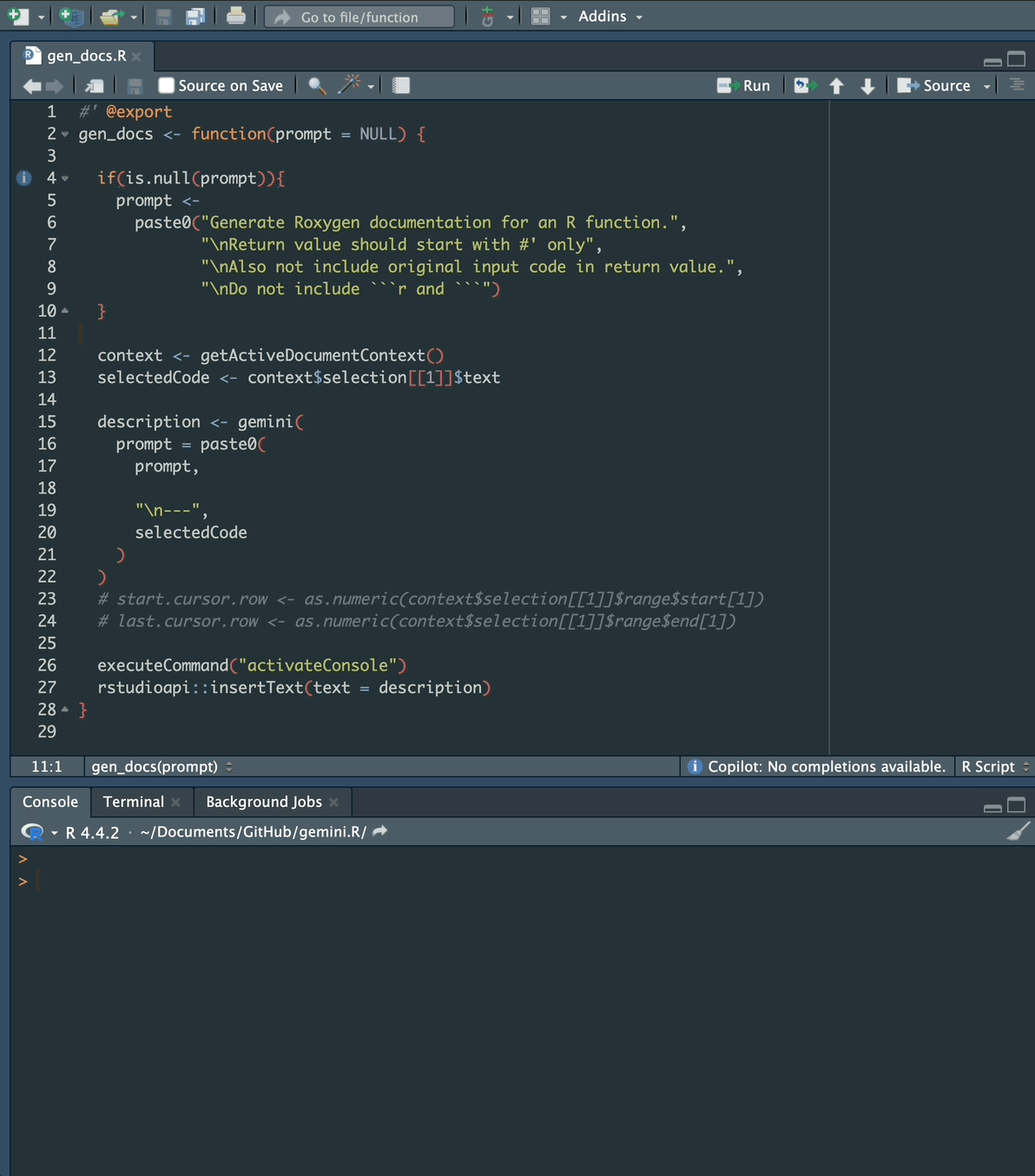Open the version control dropdown arrow
Screen dimensions: 1035x1176
[510, 17]
